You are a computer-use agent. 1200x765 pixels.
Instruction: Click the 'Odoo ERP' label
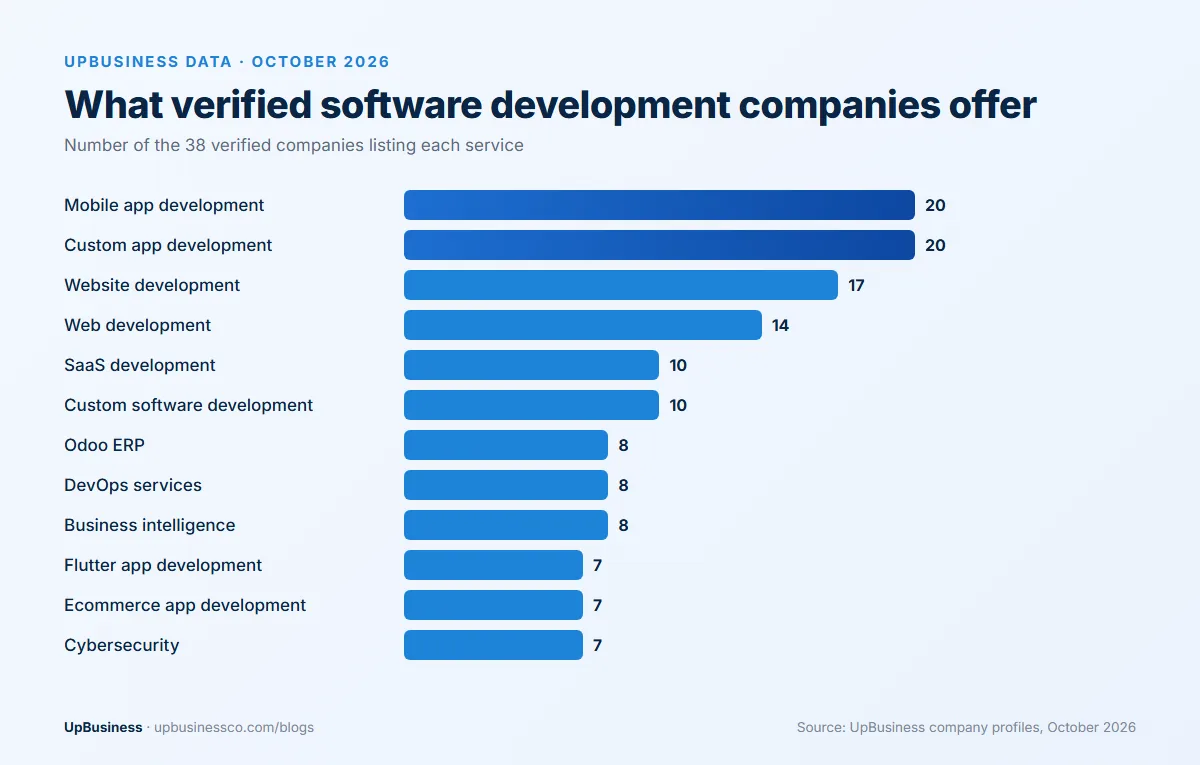coord(105,445)
